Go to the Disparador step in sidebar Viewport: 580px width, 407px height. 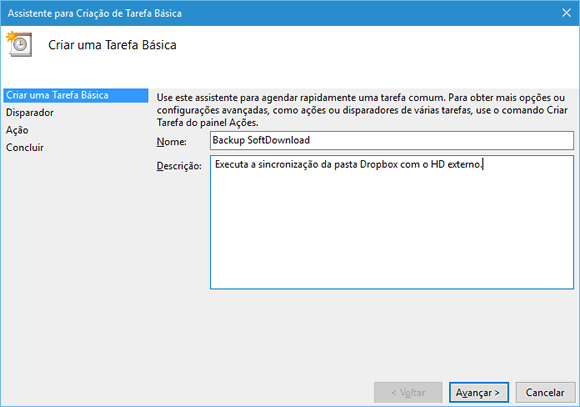30,112
